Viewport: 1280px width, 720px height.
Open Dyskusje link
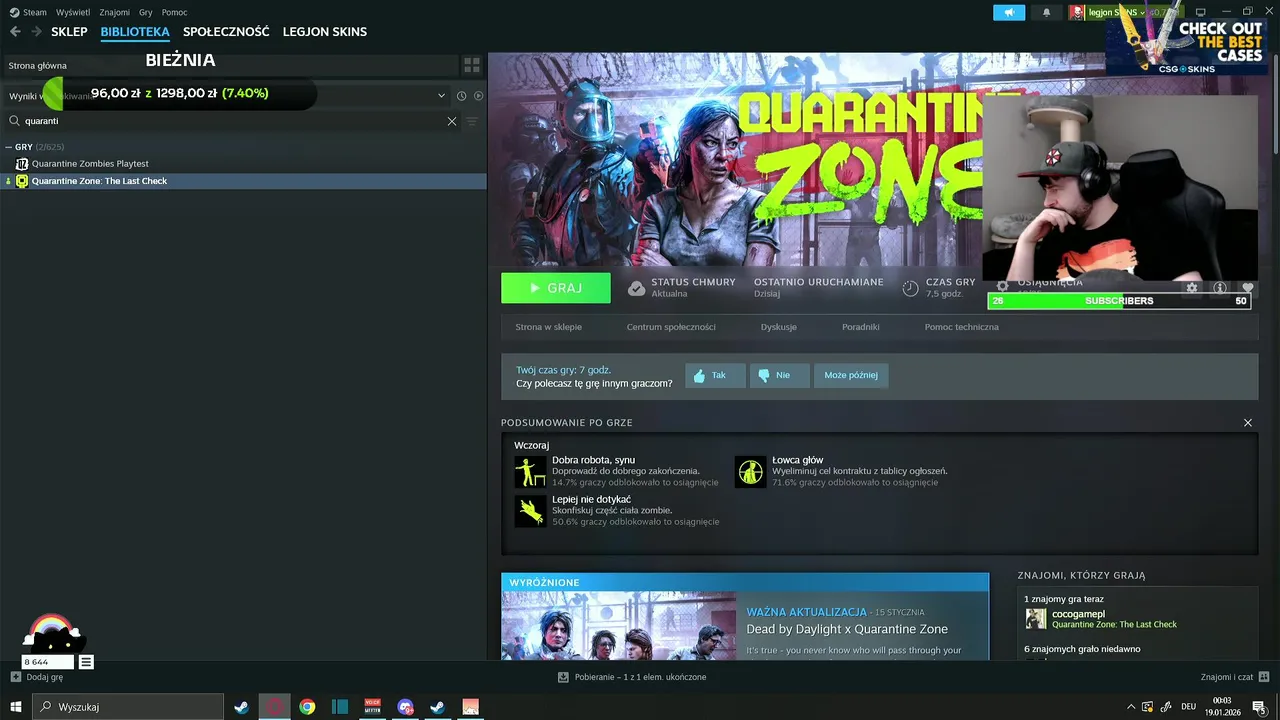click(x=779, y=327)
